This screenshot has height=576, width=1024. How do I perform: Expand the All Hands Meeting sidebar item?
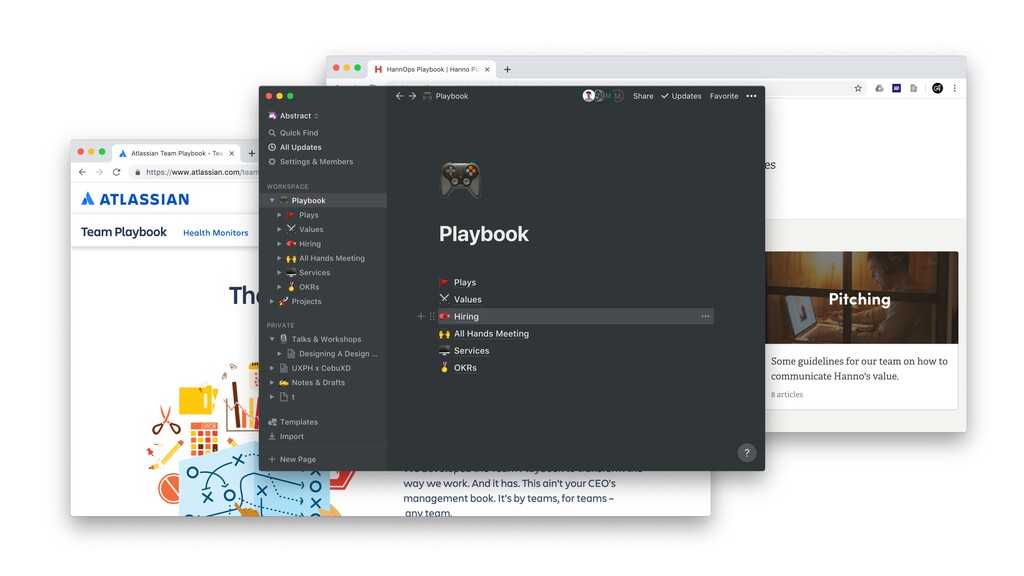[x=280, y=258]
